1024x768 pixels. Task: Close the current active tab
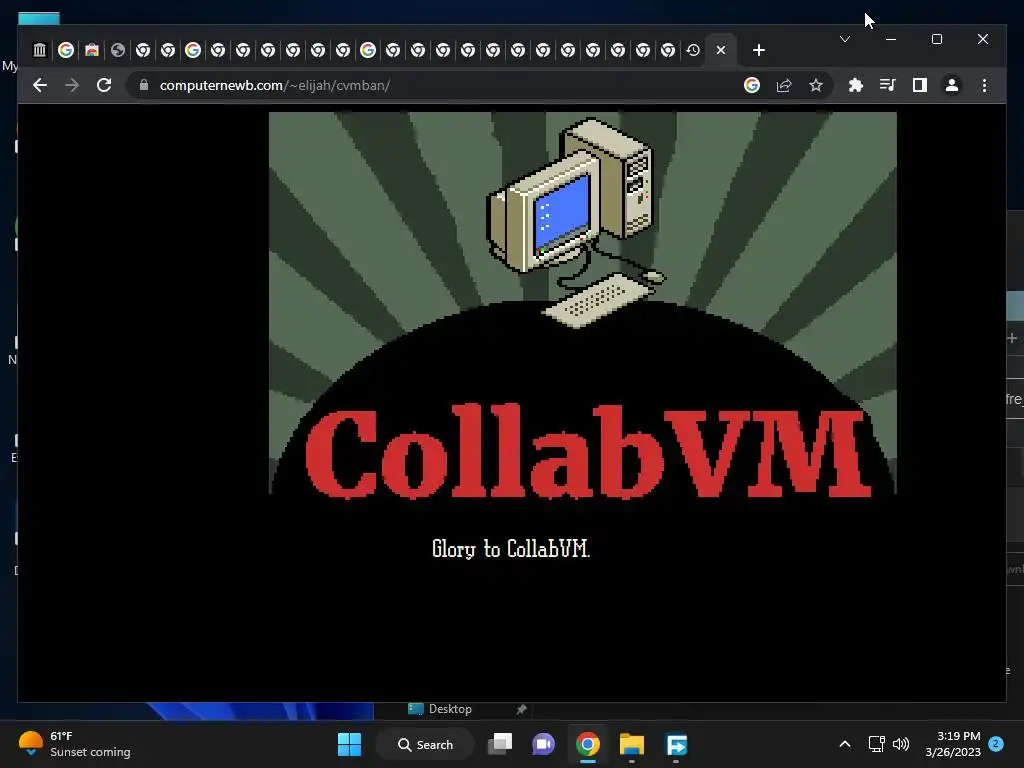coord(721,50)
